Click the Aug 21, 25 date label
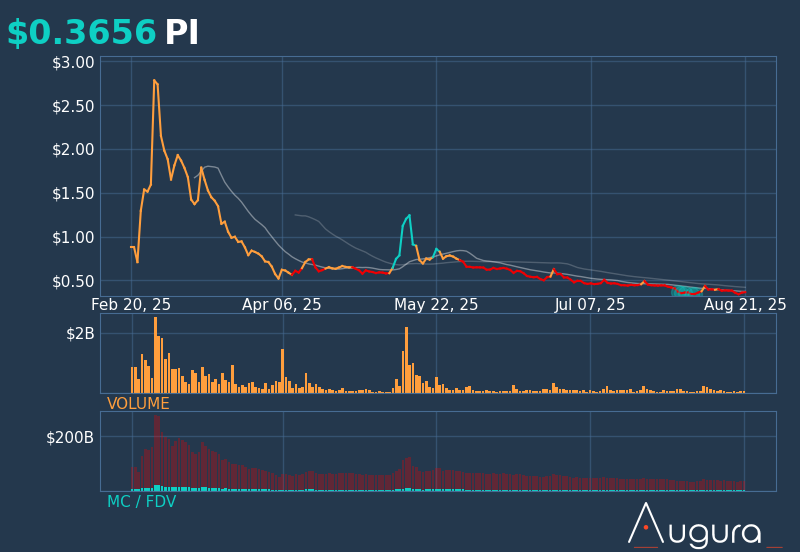Viewport: 800px width, 552px height. (745, 305)
